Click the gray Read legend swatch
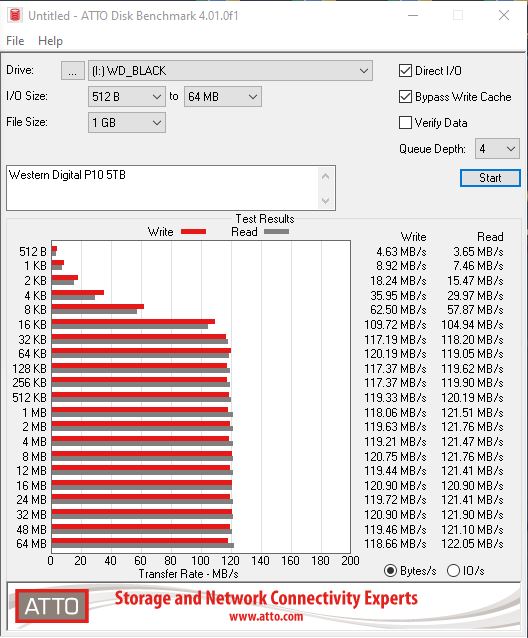528x638 pixels. click(277, 232)
